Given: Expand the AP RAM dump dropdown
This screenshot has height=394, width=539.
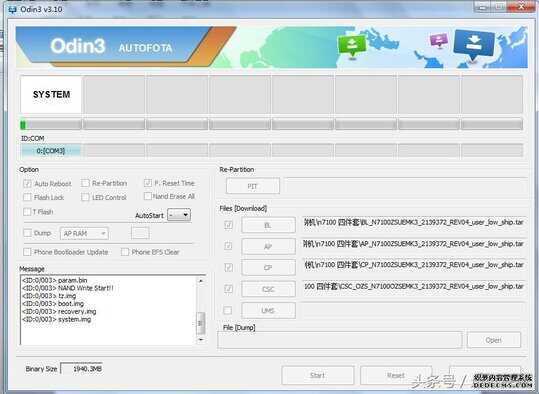Looking at the screenshot, I should click(x=84, y=233).
